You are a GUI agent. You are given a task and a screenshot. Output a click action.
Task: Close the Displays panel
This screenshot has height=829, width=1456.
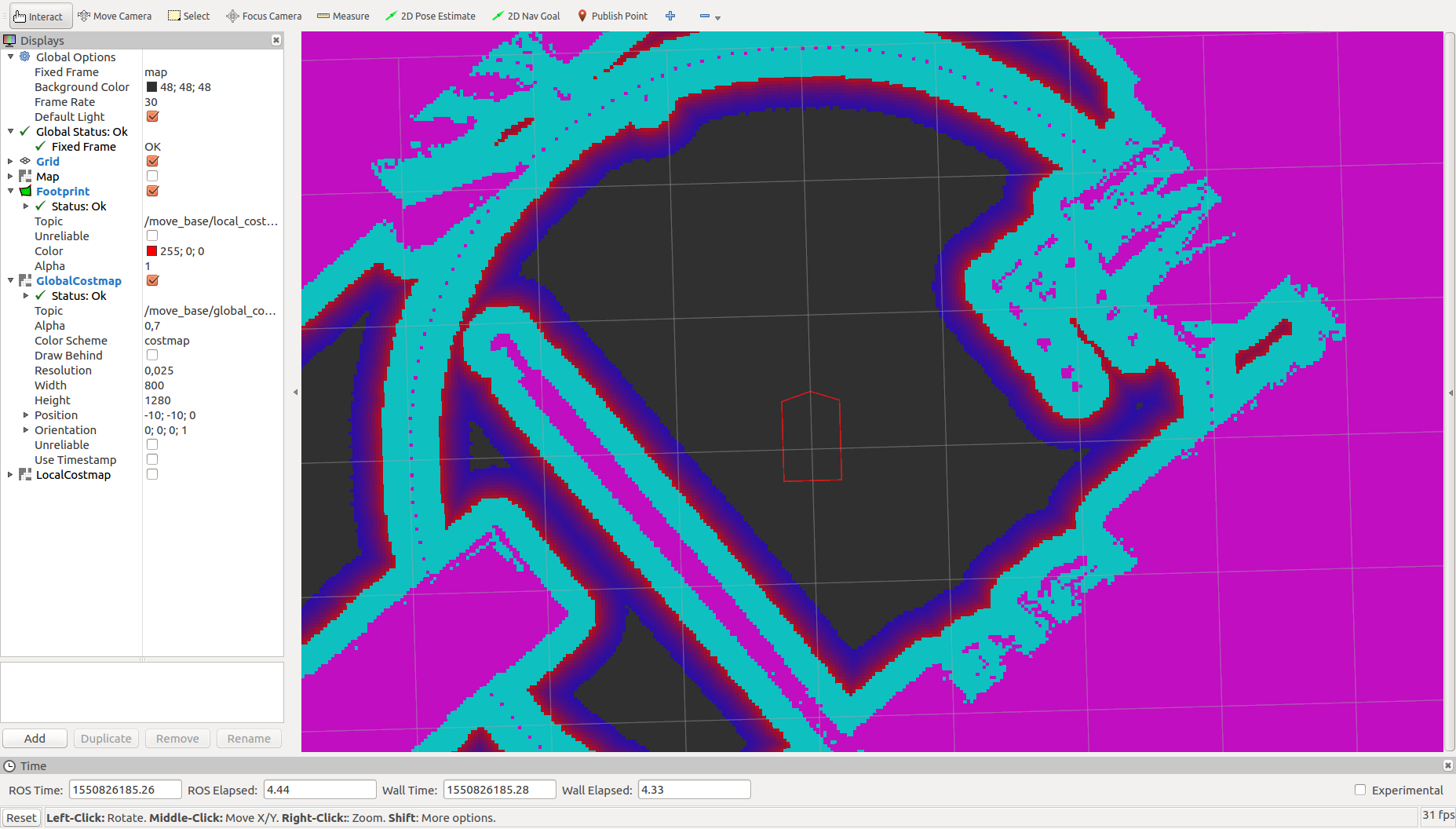(276, 40)
